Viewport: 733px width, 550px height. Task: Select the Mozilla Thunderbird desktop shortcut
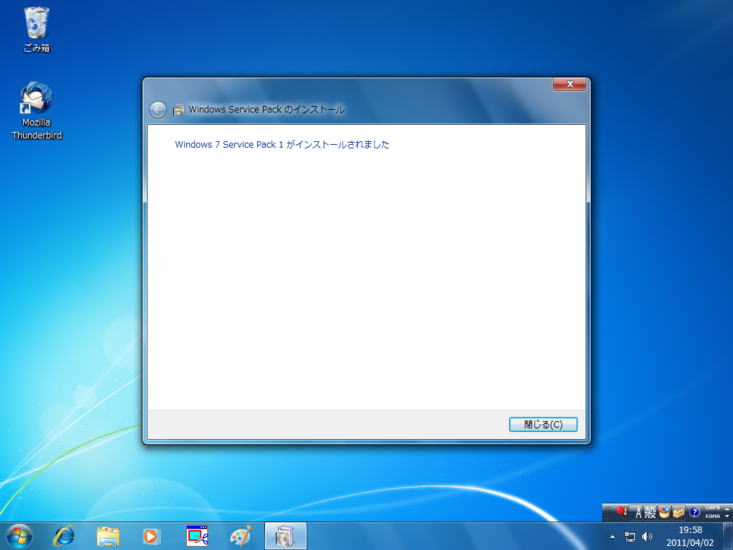coord(36,111)
